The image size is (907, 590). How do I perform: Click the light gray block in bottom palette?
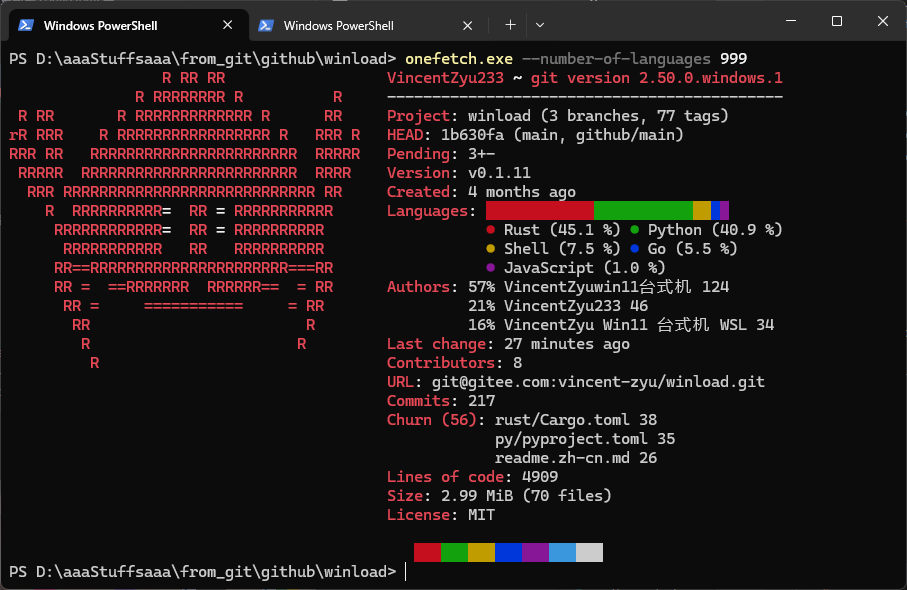coord(589,552)
